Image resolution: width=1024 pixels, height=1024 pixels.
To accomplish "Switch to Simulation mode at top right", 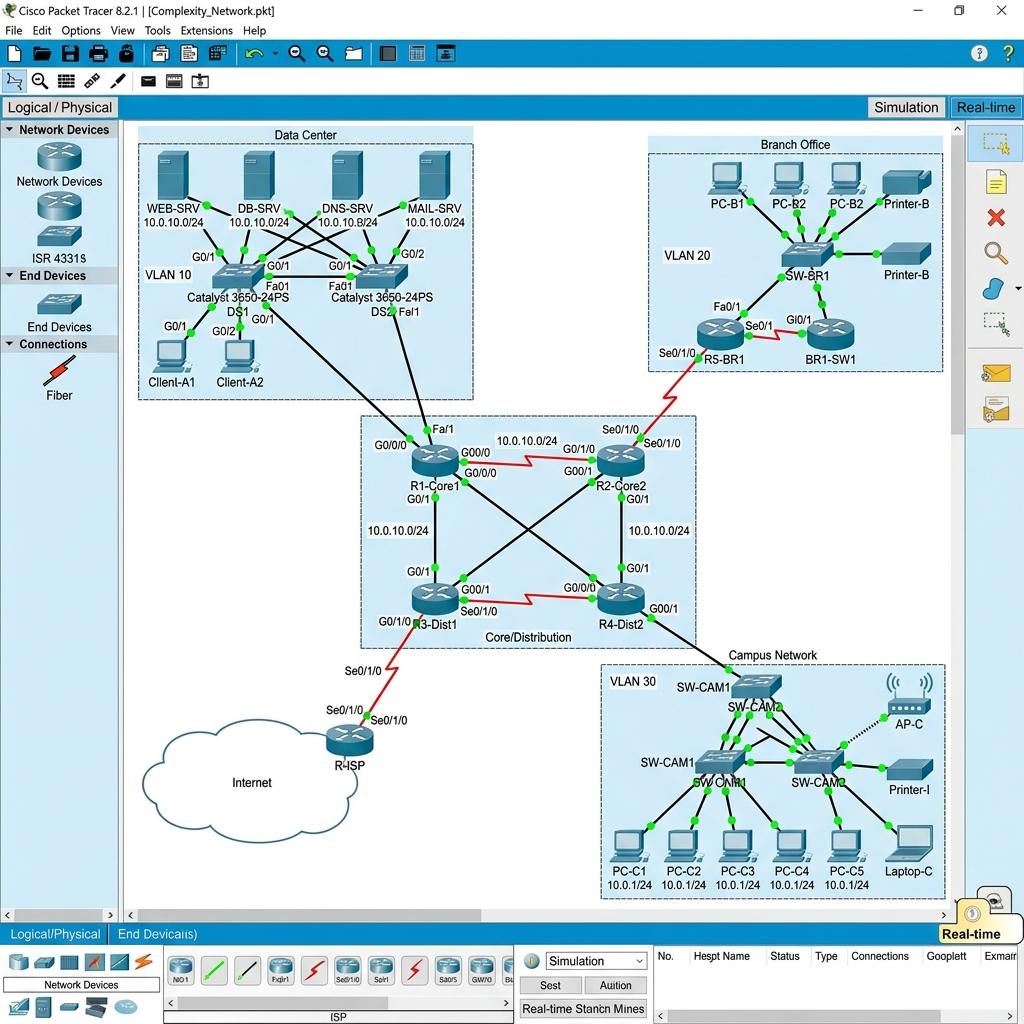I will point(906,107).
